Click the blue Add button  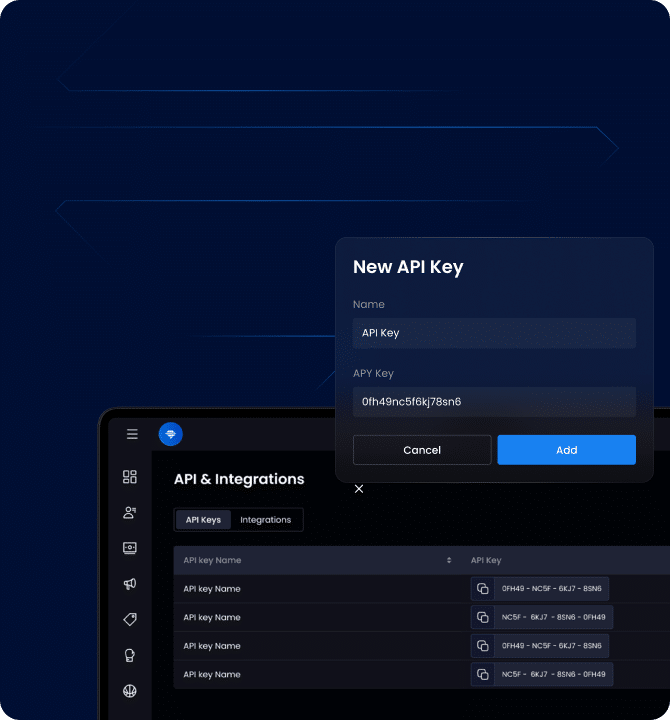[x=567, y=450]
